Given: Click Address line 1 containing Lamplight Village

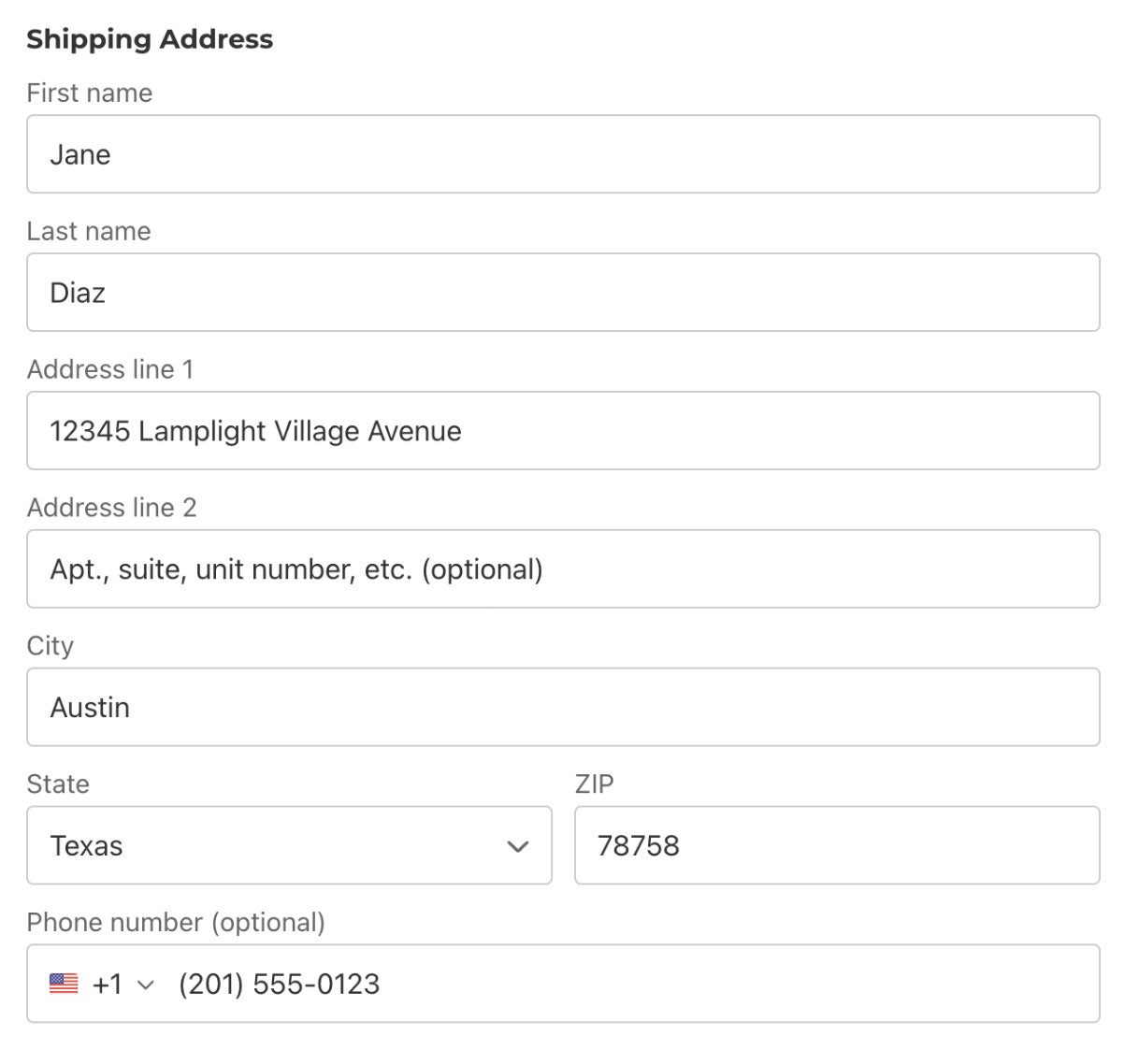Looking at the screenshot, I should pyautogui.click(x=561, y=430).
